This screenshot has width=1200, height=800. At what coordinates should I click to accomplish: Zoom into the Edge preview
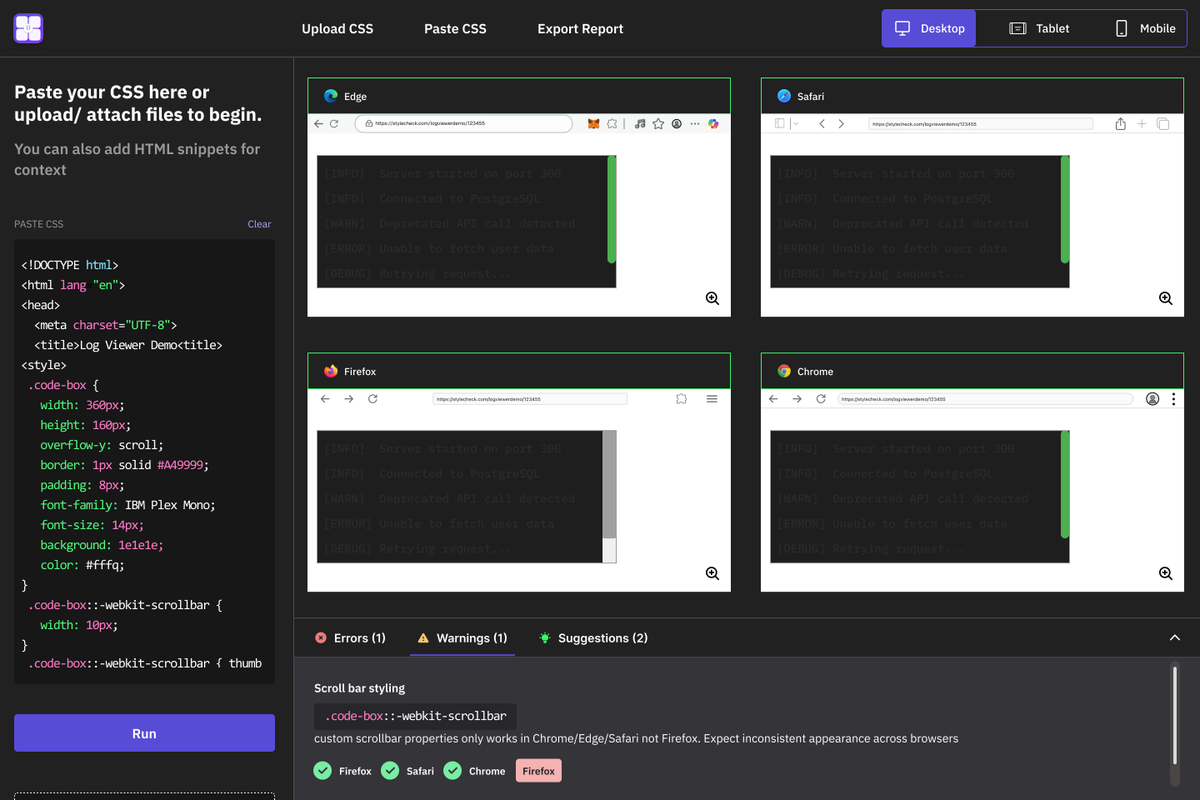(x=712, y=298)
